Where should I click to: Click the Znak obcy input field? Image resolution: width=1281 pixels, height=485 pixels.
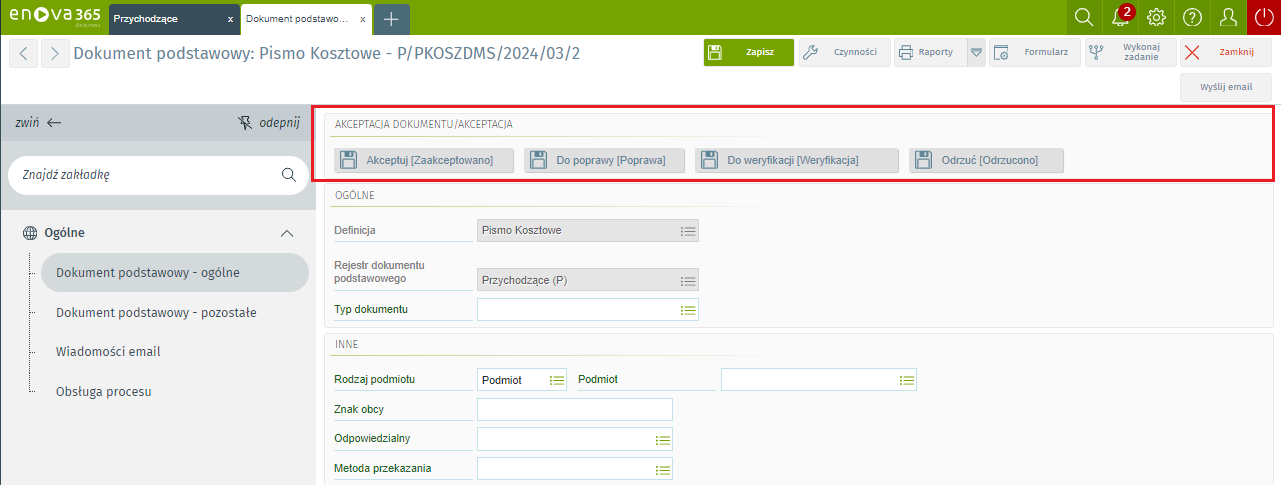575,409
